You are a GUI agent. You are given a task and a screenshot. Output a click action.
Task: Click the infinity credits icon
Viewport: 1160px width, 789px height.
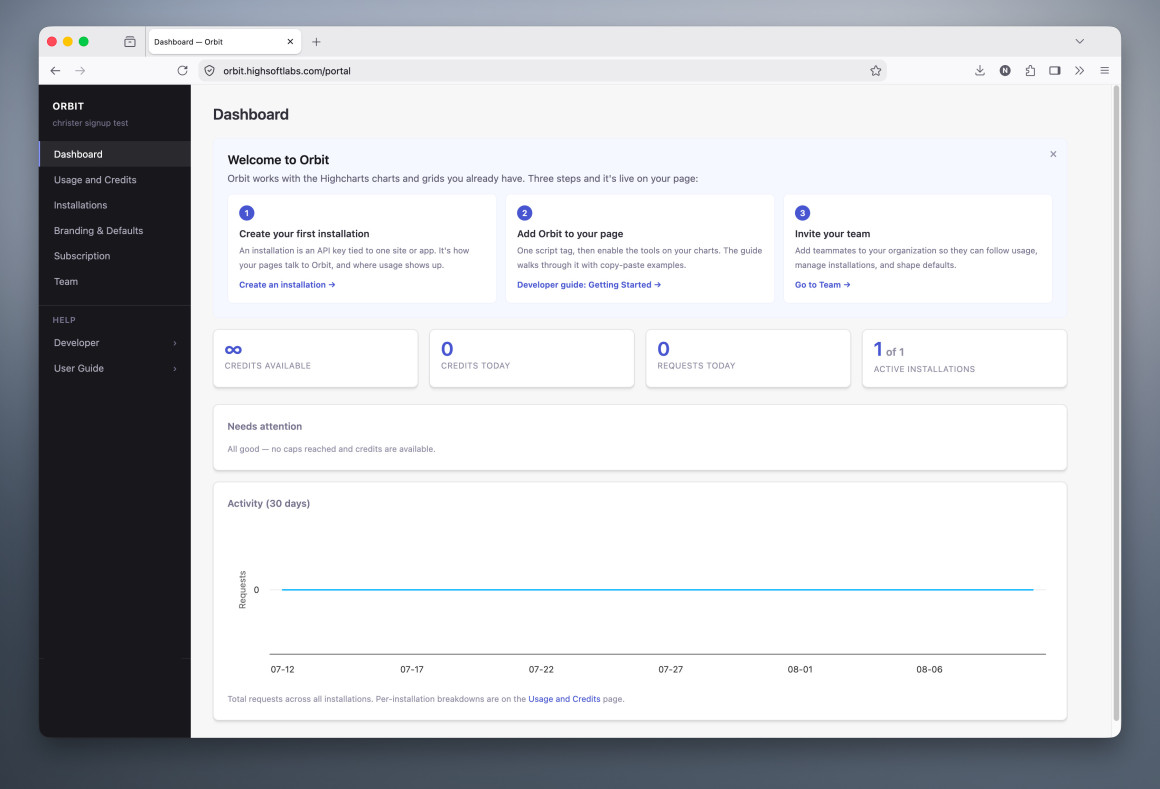coord(233,350)
